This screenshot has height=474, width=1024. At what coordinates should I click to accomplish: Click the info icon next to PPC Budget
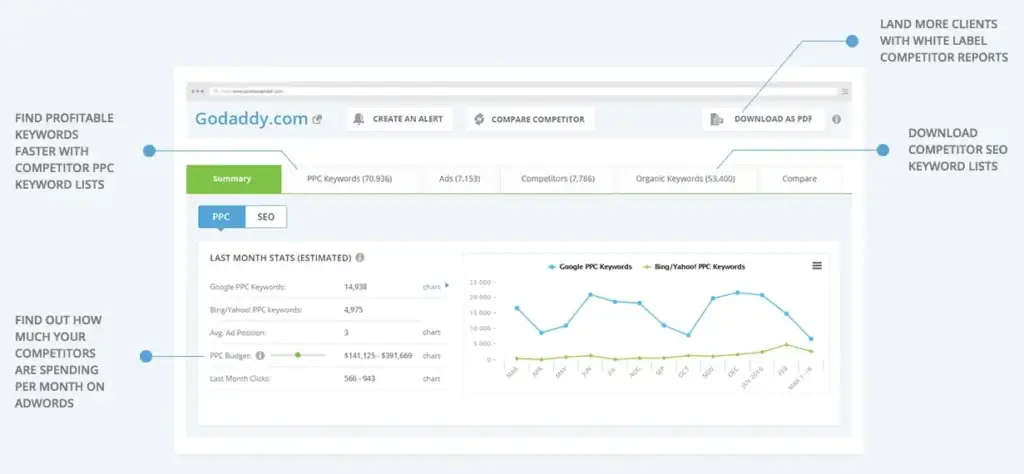click(260, 355)
